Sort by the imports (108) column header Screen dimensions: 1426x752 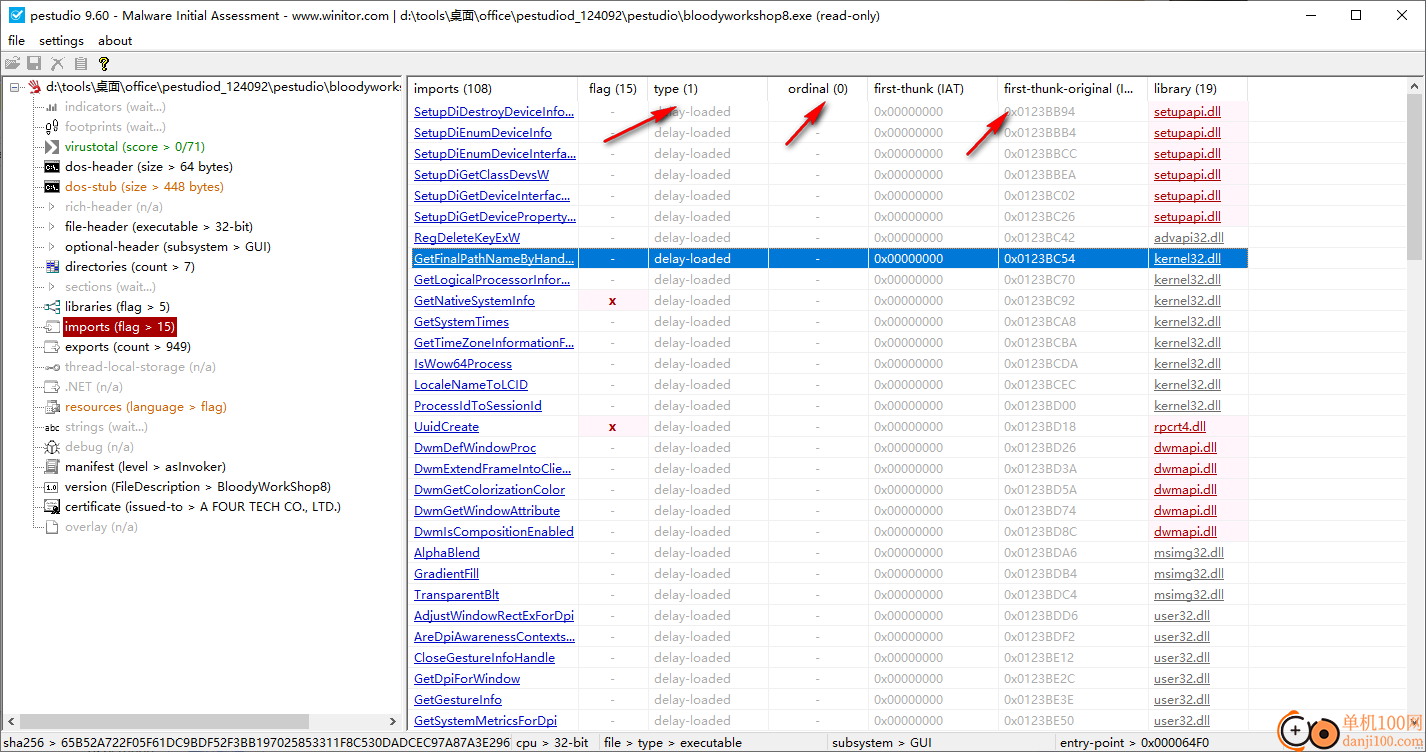(x=493, y=89)
